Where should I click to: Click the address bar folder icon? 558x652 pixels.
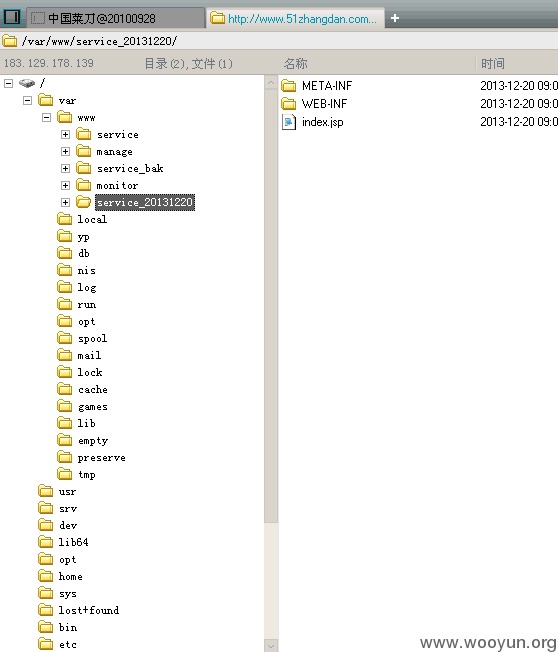point(10,41)
